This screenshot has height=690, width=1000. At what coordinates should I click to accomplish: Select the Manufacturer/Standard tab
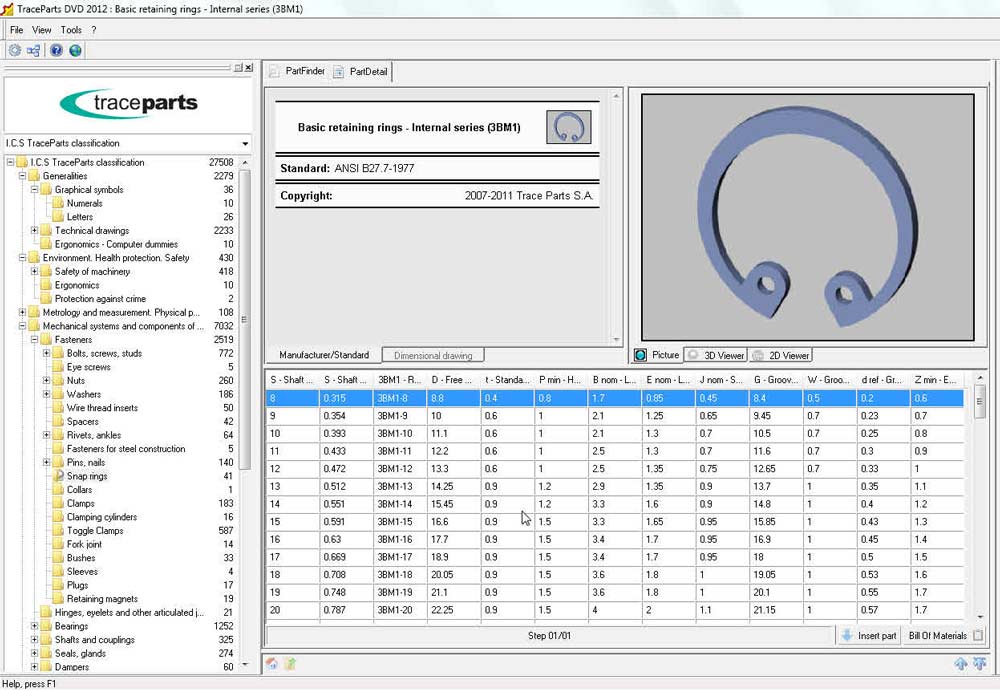coord(324,355)
